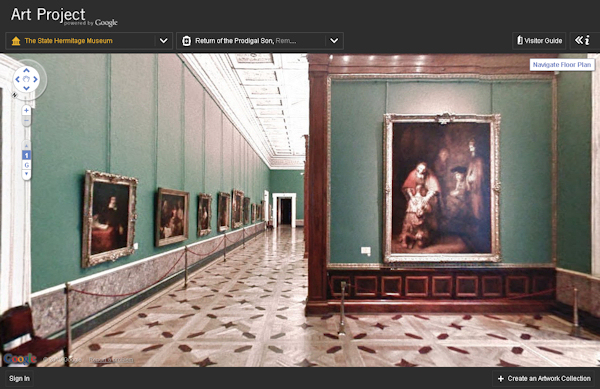Go down a floor with the down triangle
600x389 pixels.
(26, 174)
